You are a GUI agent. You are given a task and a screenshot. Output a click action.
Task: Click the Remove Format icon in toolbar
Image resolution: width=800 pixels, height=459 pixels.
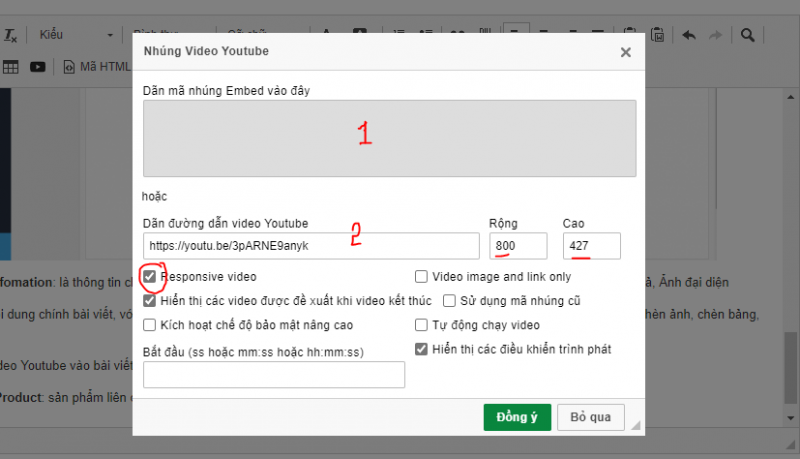point(11,35)
